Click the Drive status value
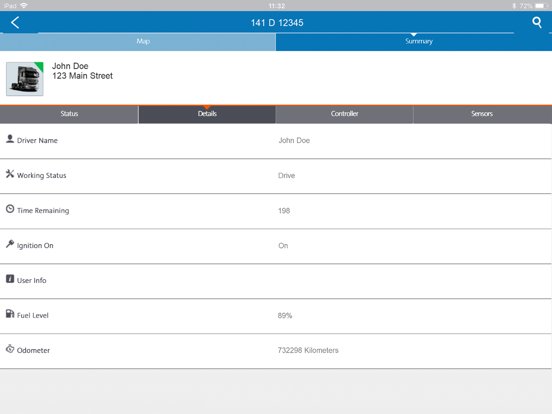552x414 pixels. tap(287, 175)
